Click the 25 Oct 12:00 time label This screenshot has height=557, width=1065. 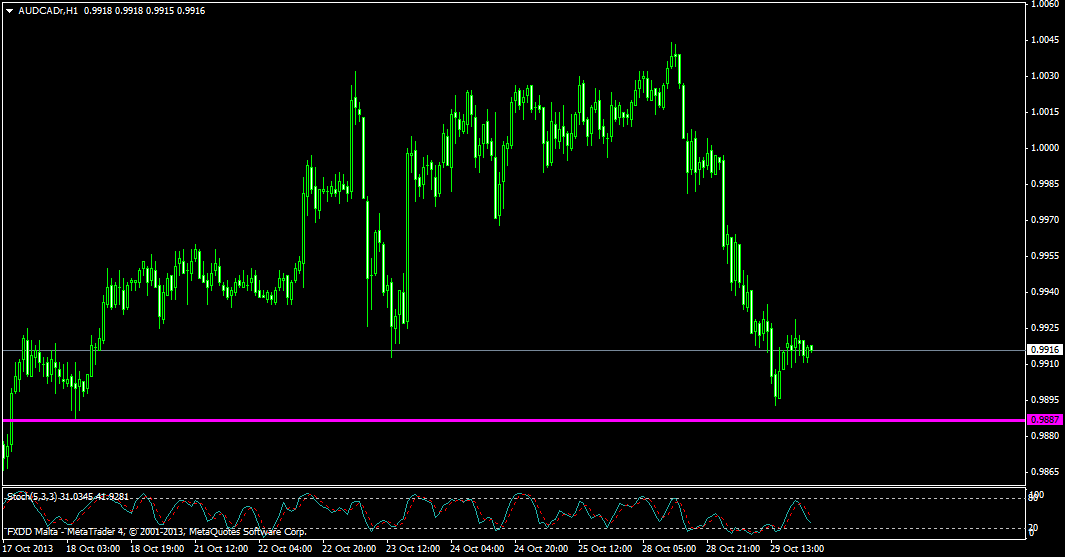(x=604, y=549)
